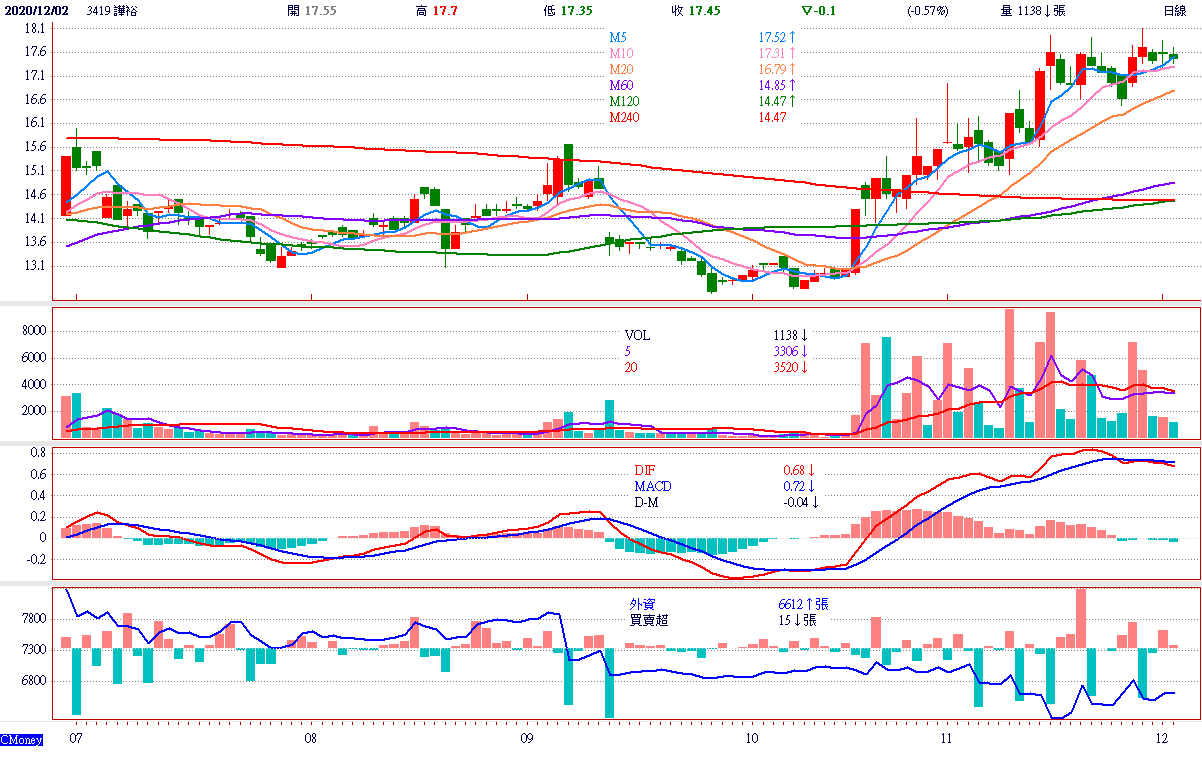1202x758 pixels.
Task: Click the 日線 daily chart period label
Action: [x=1174, y=10]
